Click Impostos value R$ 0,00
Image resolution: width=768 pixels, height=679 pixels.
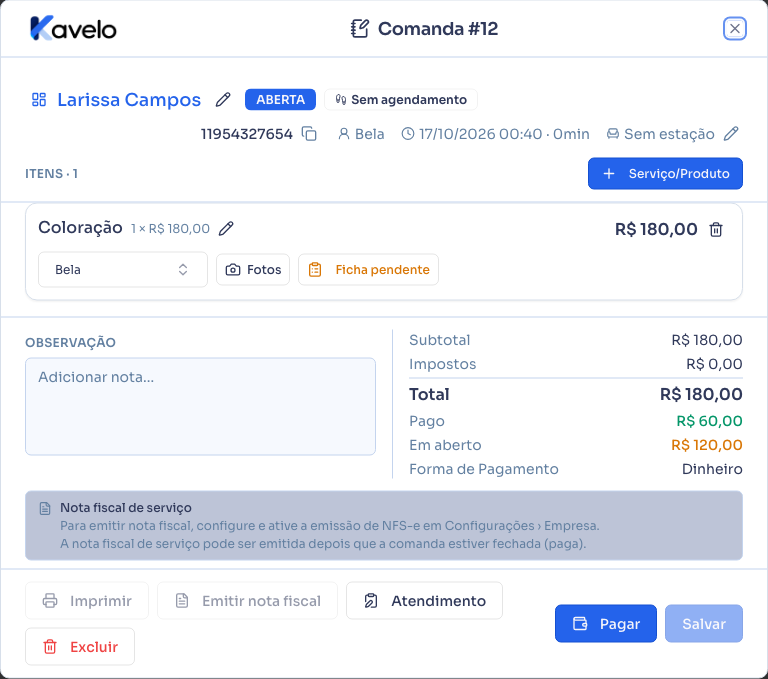click(714, 364)
